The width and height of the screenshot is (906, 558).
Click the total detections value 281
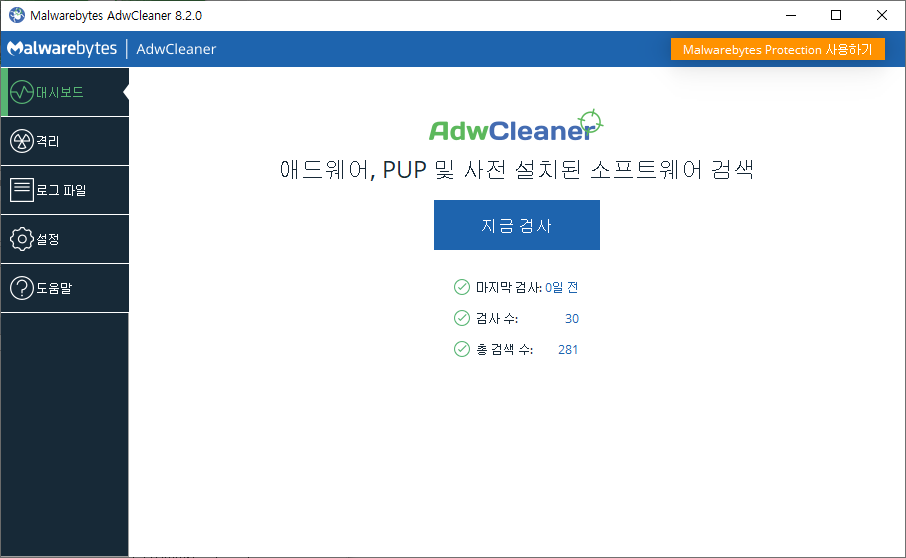568,349
